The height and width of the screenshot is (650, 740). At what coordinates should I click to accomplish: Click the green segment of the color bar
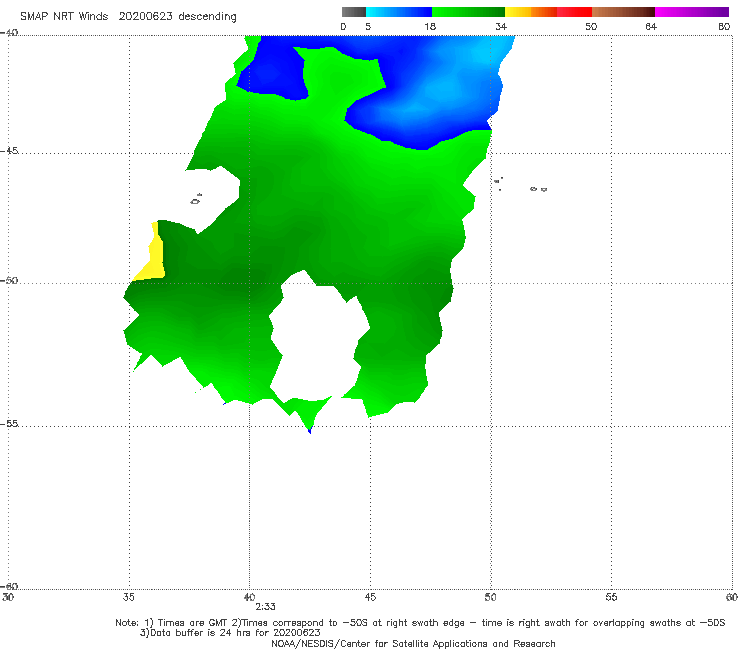tap(468, 12)
